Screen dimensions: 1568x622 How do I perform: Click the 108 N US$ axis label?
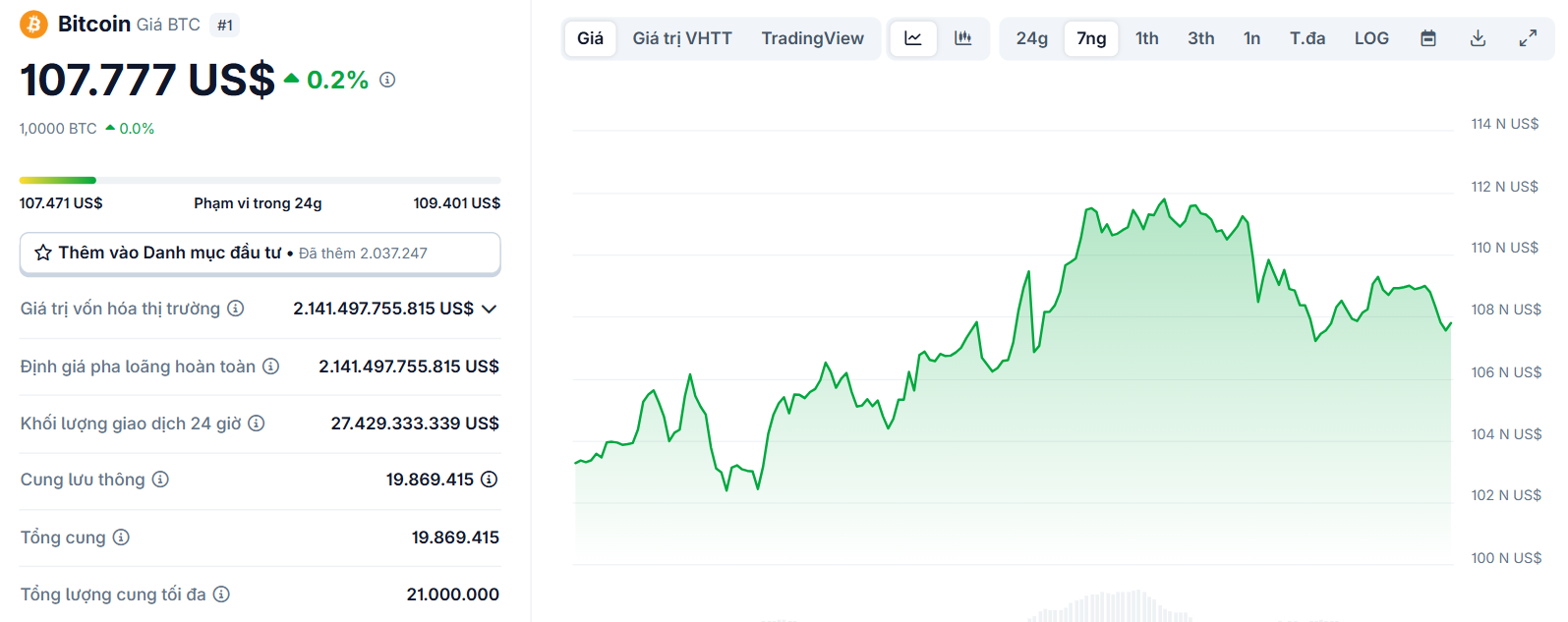click(x=1506, y=310)
